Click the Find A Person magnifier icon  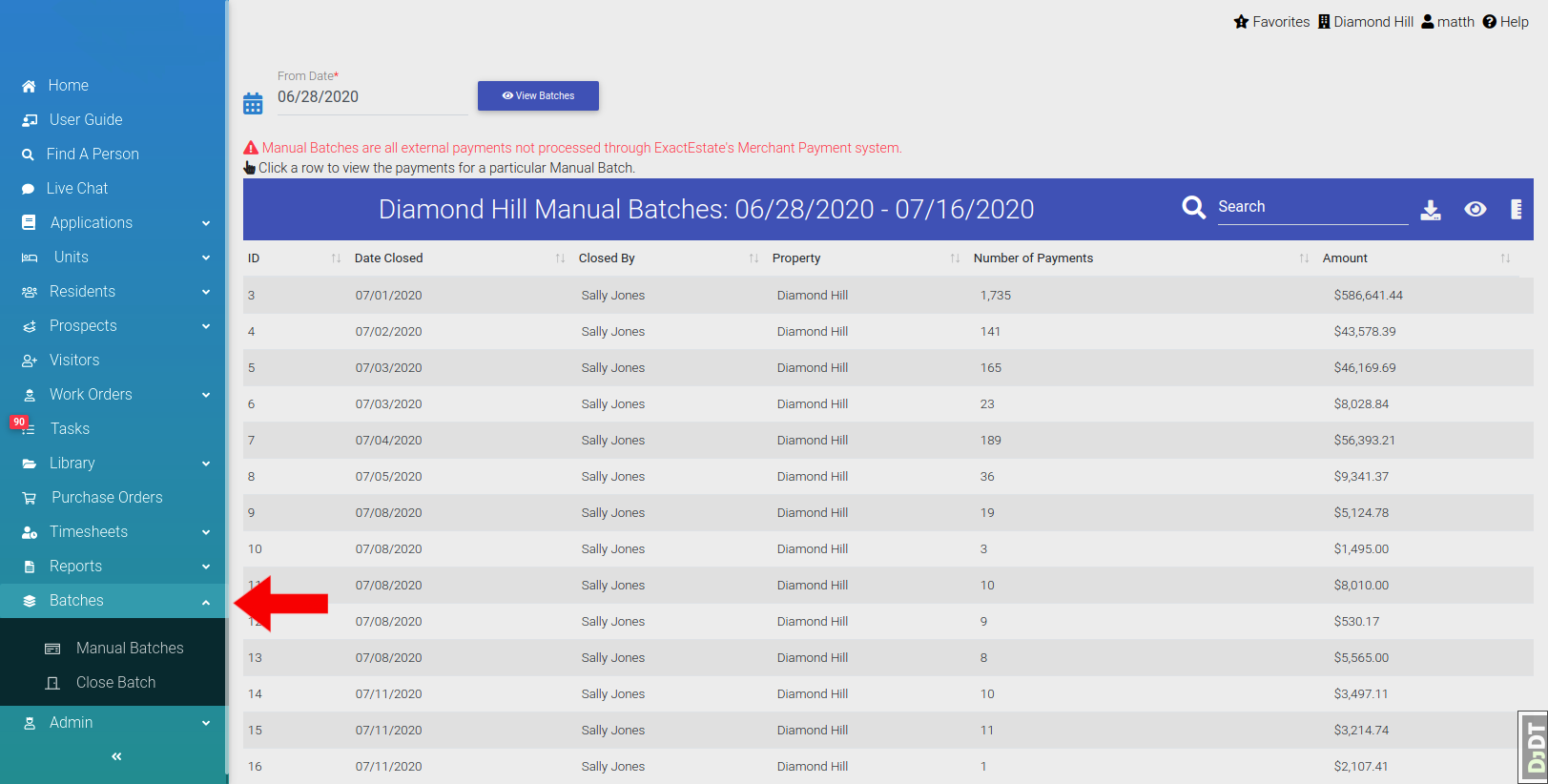tap(28, 155)
